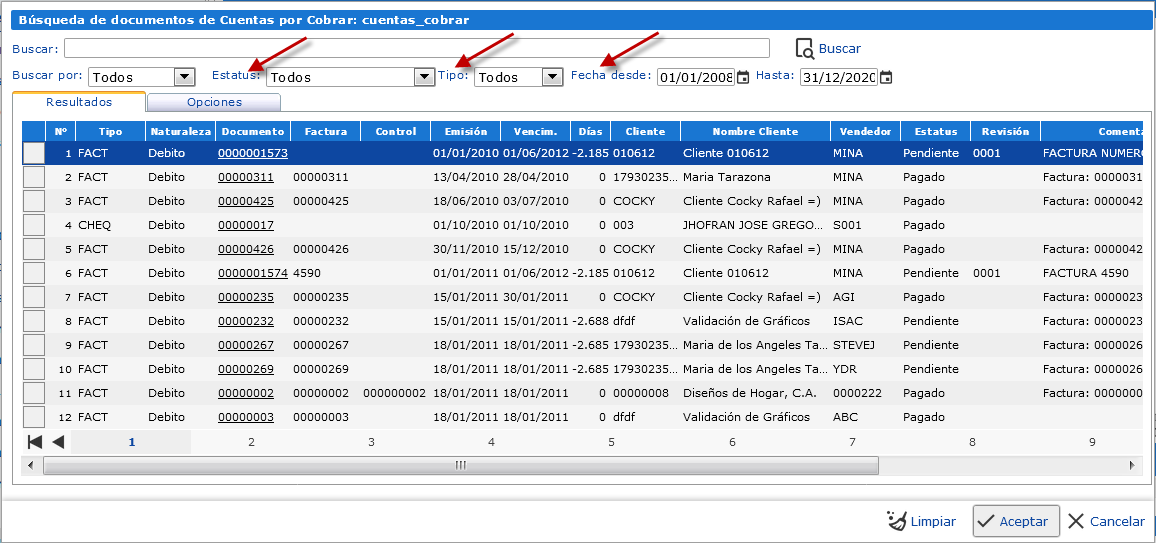
Task: Go to first page of results
Action: tap(35, 442)
